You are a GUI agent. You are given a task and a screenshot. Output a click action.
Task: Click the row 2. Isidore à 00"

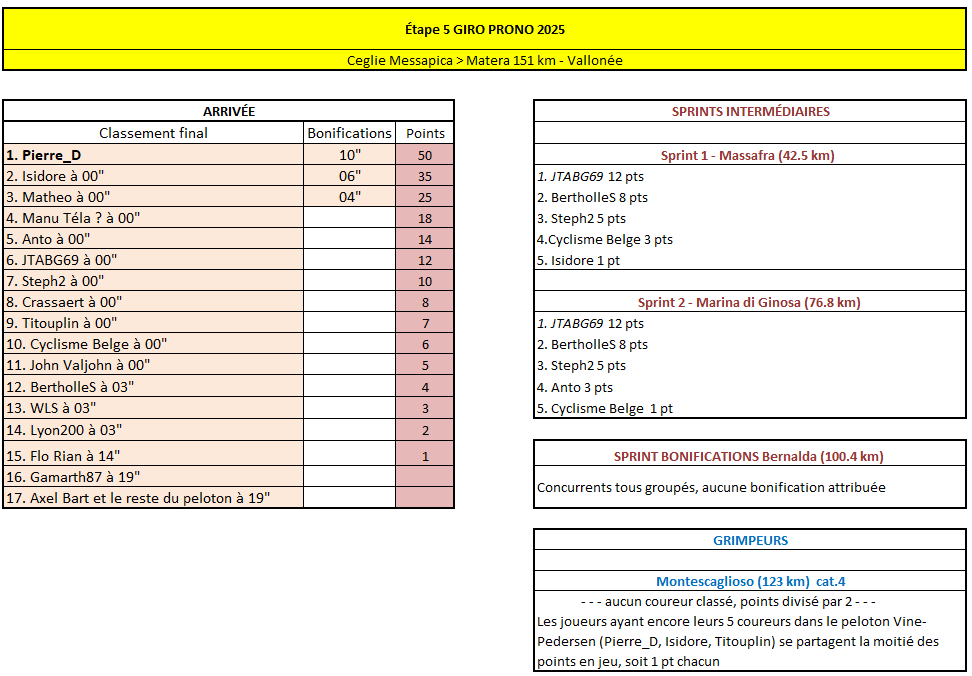point(154,176)
